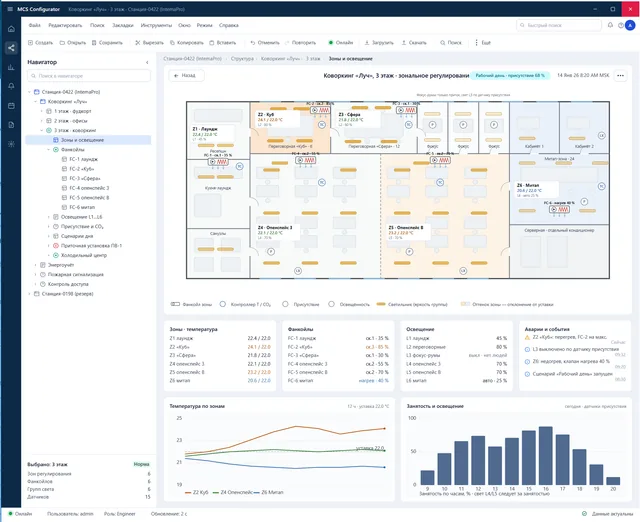Select the structure/share icon in sidebar

pyautogui.click(x=11, y=48)
